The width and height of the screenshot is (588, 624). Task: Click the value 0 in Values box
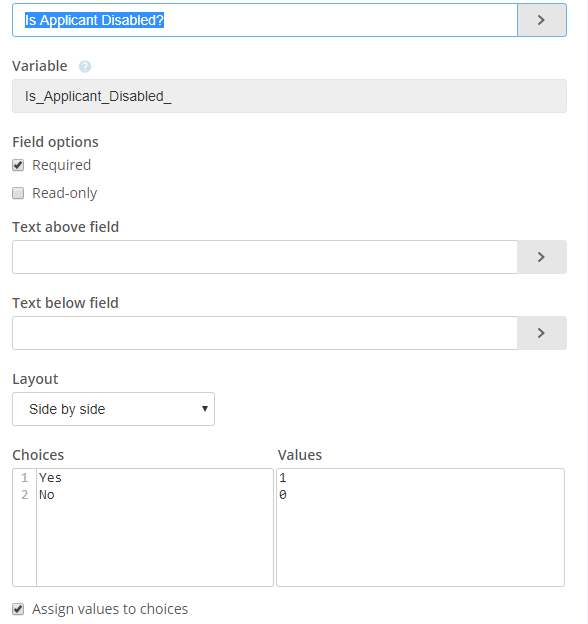tap(282, 495)
